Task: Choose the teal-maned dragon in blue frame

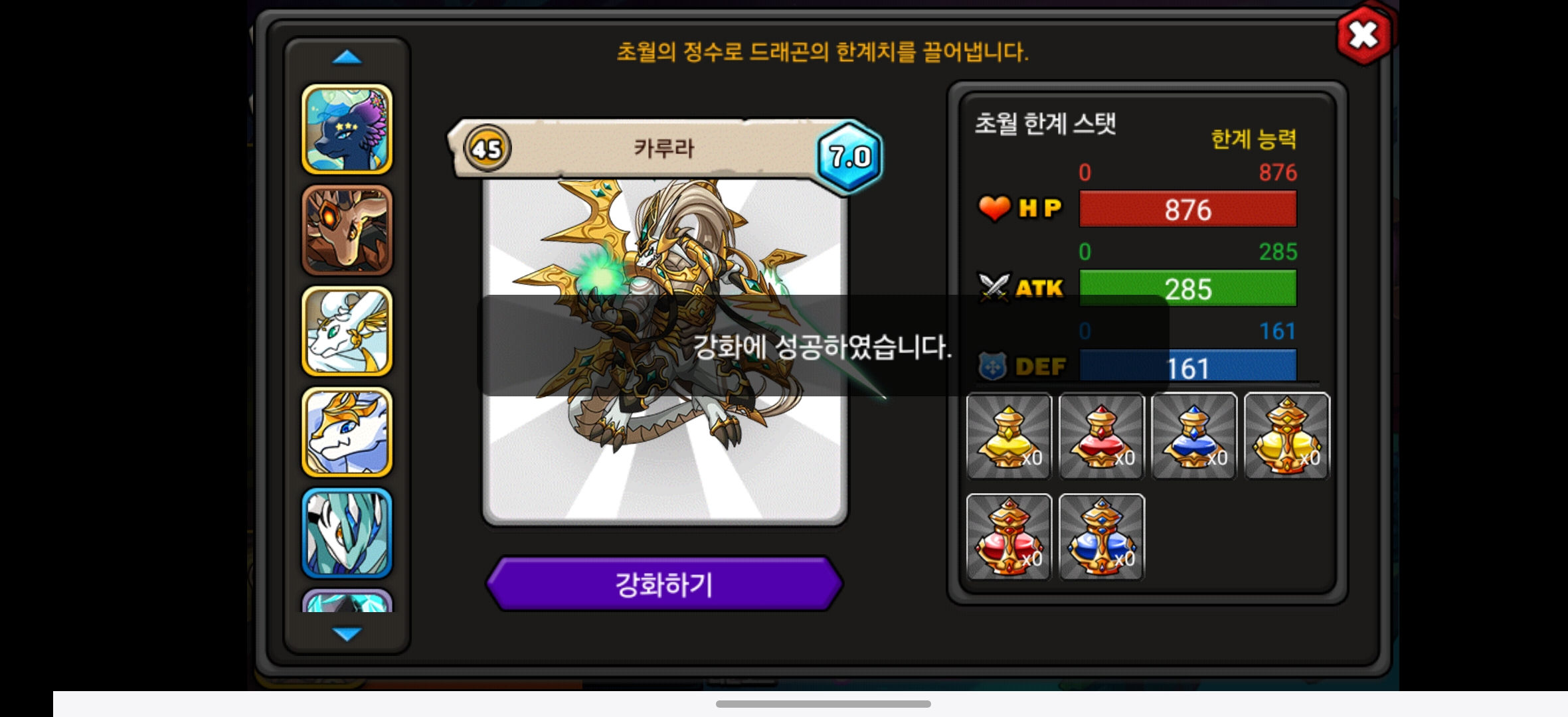Action: pyautogui.click(x=347, y=533)
